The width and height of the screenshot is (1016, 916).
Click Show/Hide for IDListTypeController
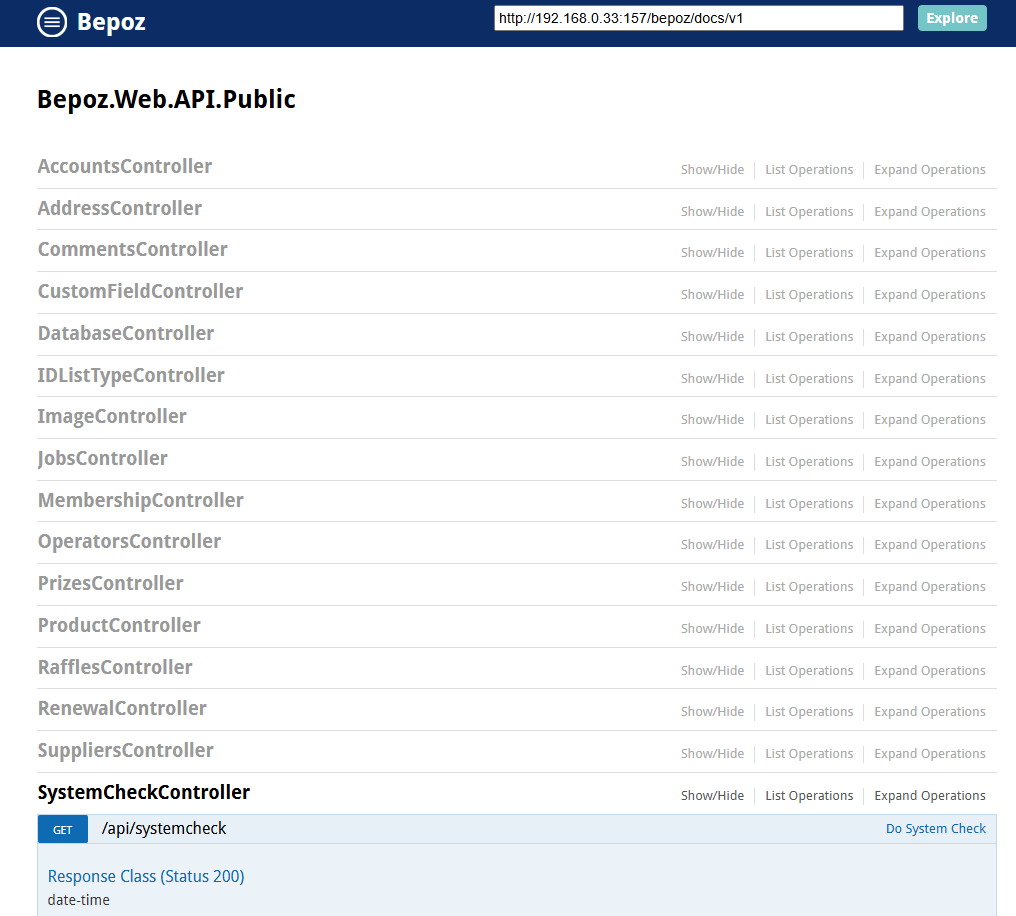(712, 379)
